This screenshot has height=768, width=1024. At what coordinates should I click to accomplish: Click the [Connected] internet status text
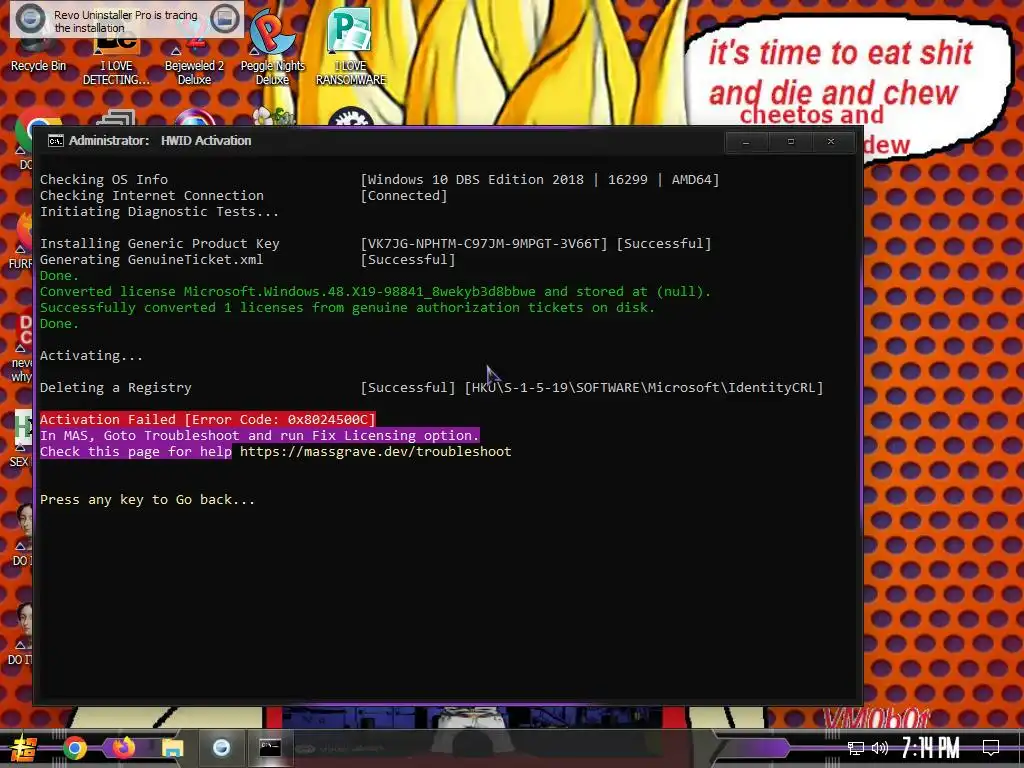(404, 196)
